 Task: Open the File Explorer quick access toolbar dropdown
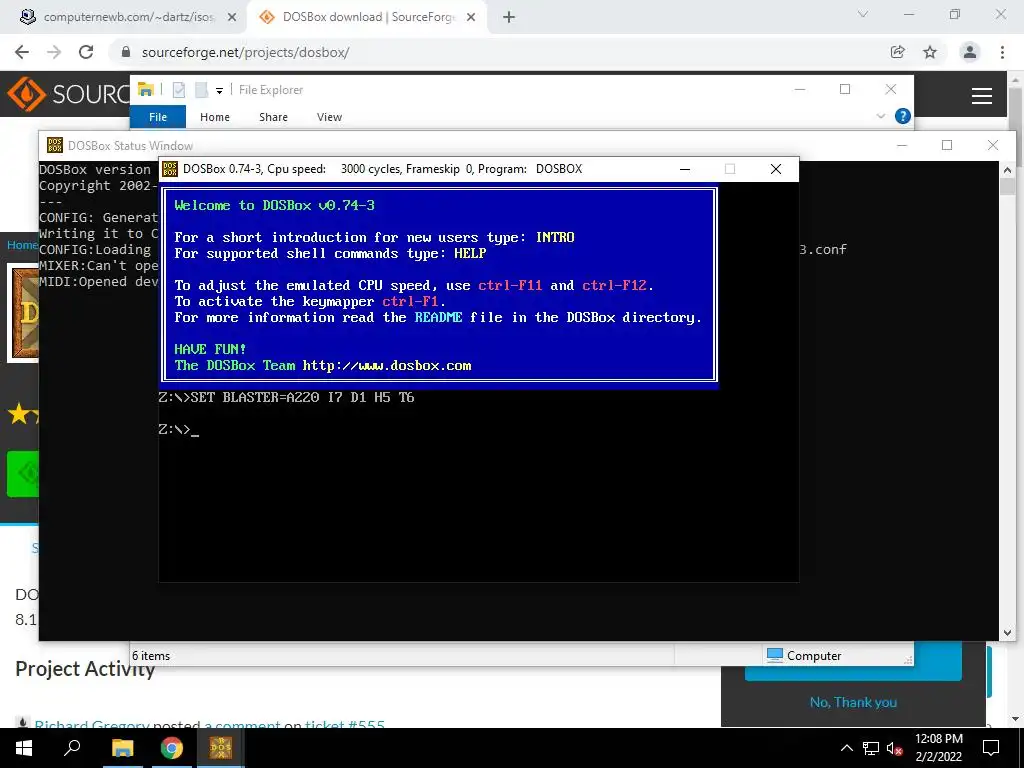pos(219,91)
